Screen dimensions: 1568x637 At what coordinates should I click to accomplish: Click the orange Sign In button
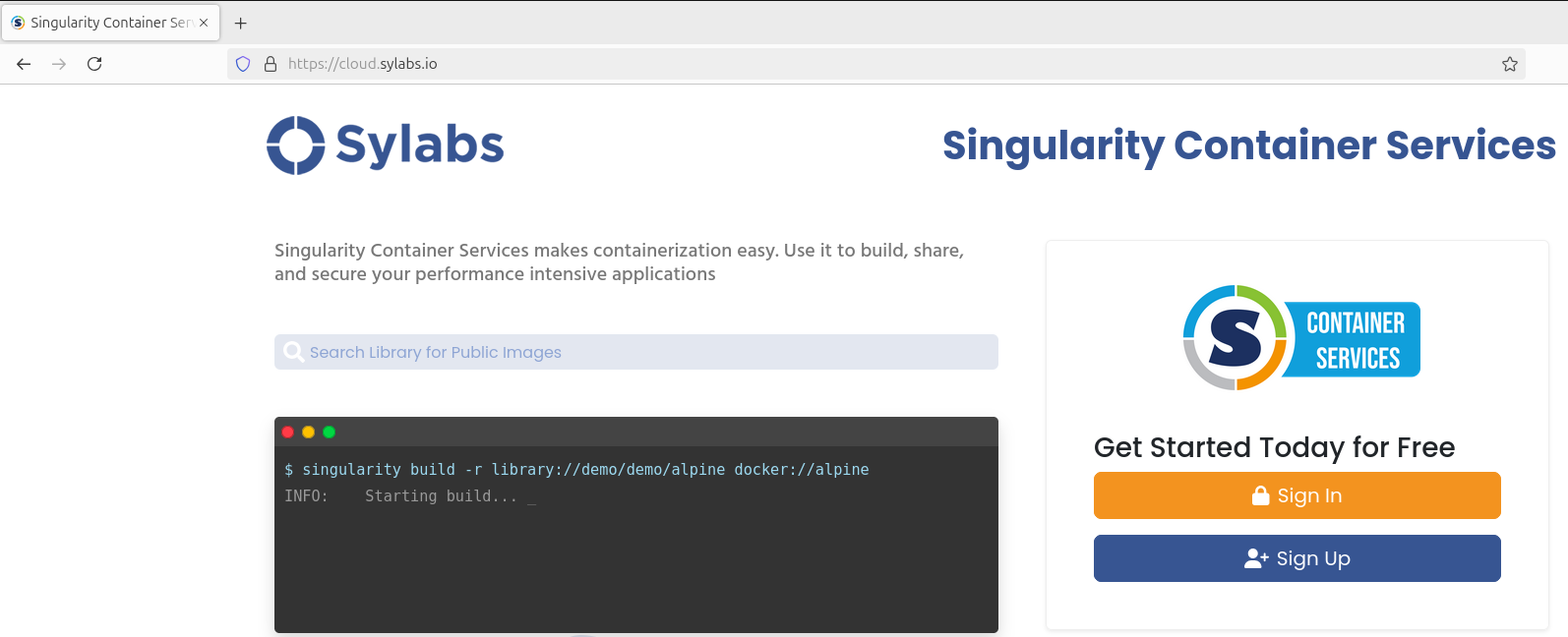pyautogui.click(x=1297, y=495)
